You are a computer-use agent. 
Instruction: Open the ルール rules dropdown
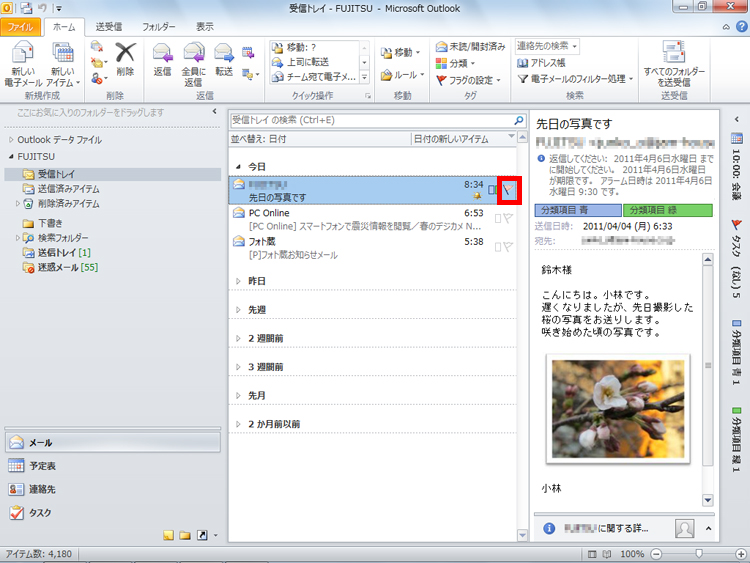pyautogui.click(x=402, y=75)
